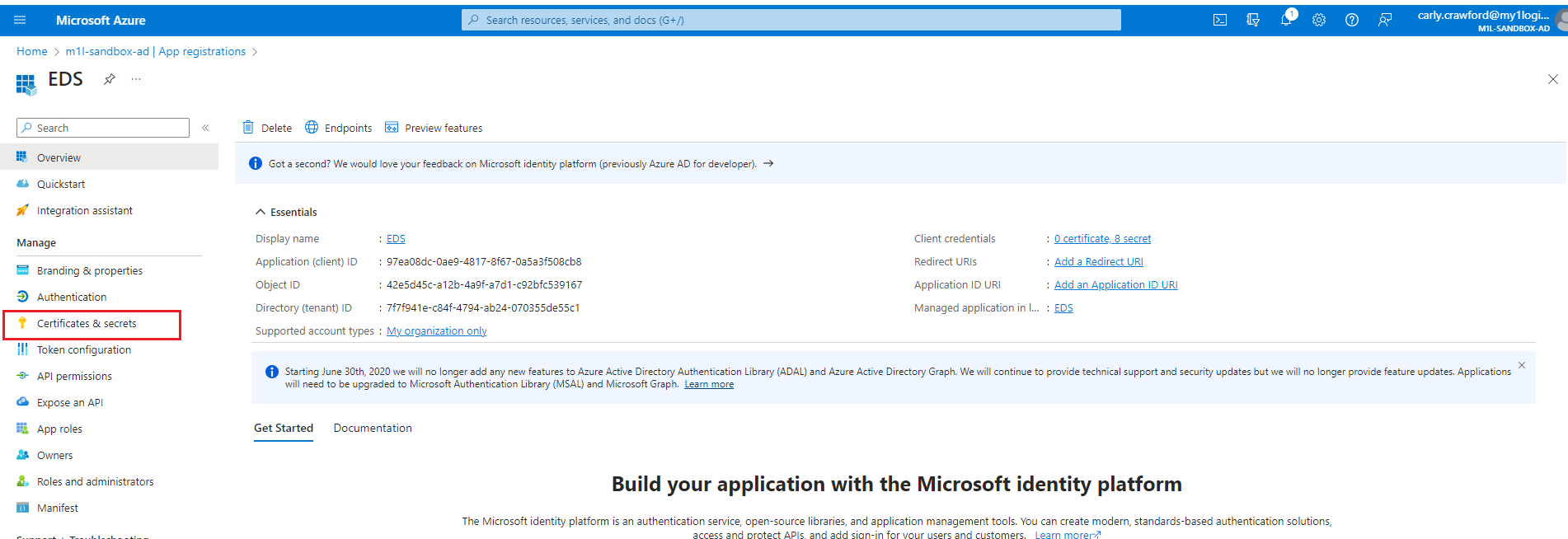This screenshot has height=539, width=1568.
Task: Select Overview in the side menu
Action: click(x=109, y=157)
